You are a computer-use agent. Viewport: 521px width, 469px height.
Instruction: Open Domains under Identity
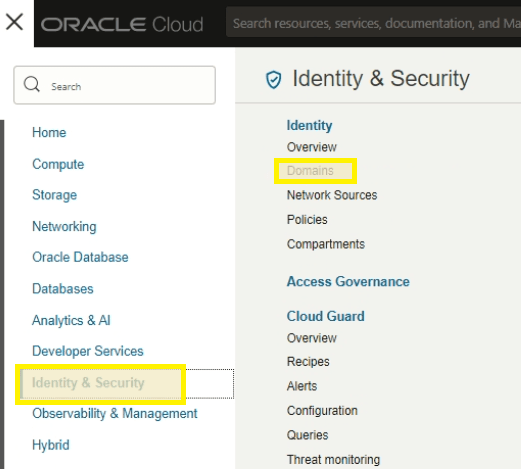(x=310, y=171)
